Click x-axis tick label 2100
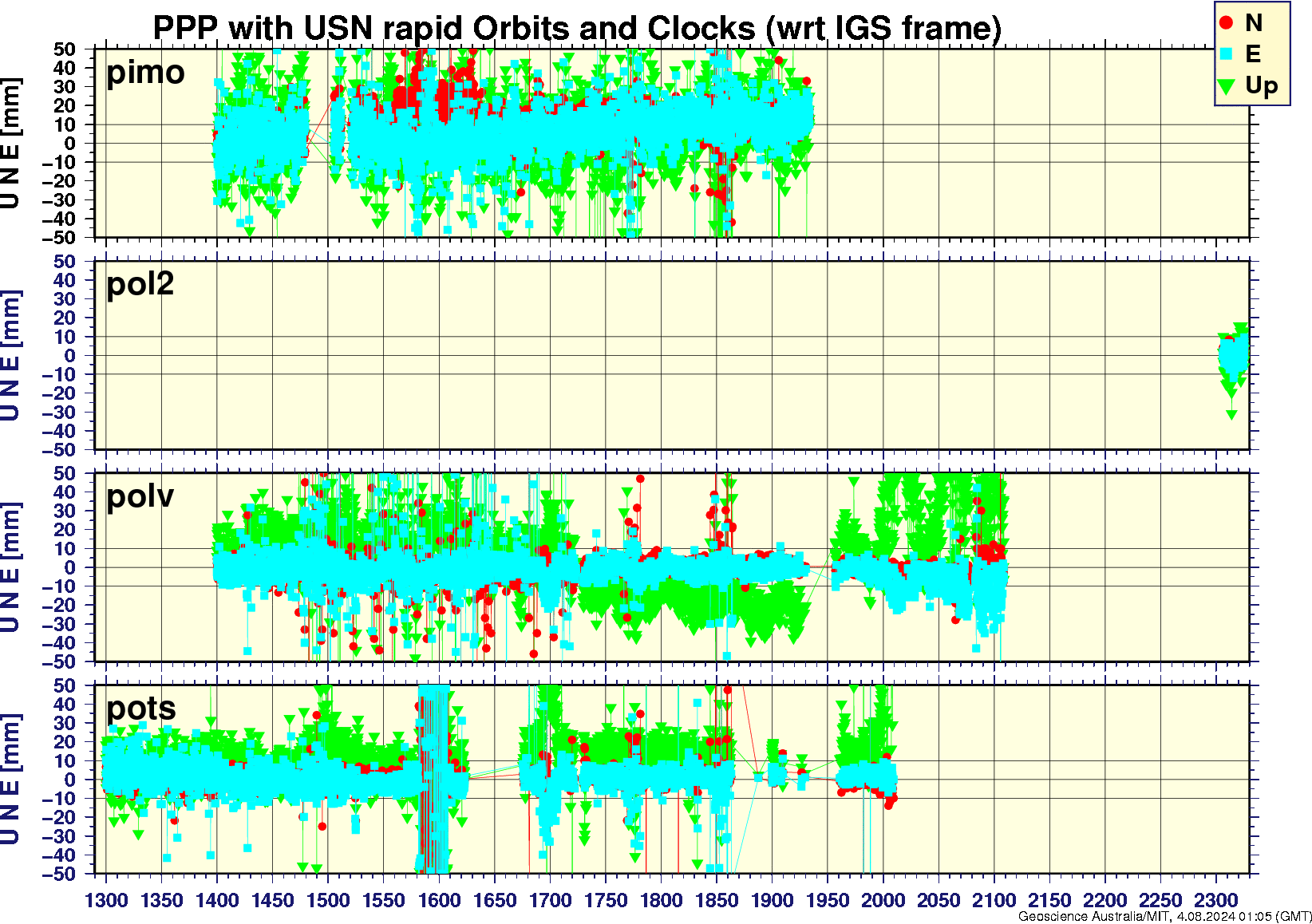Viewport: 1312px width, 924px height. point(994,900)
